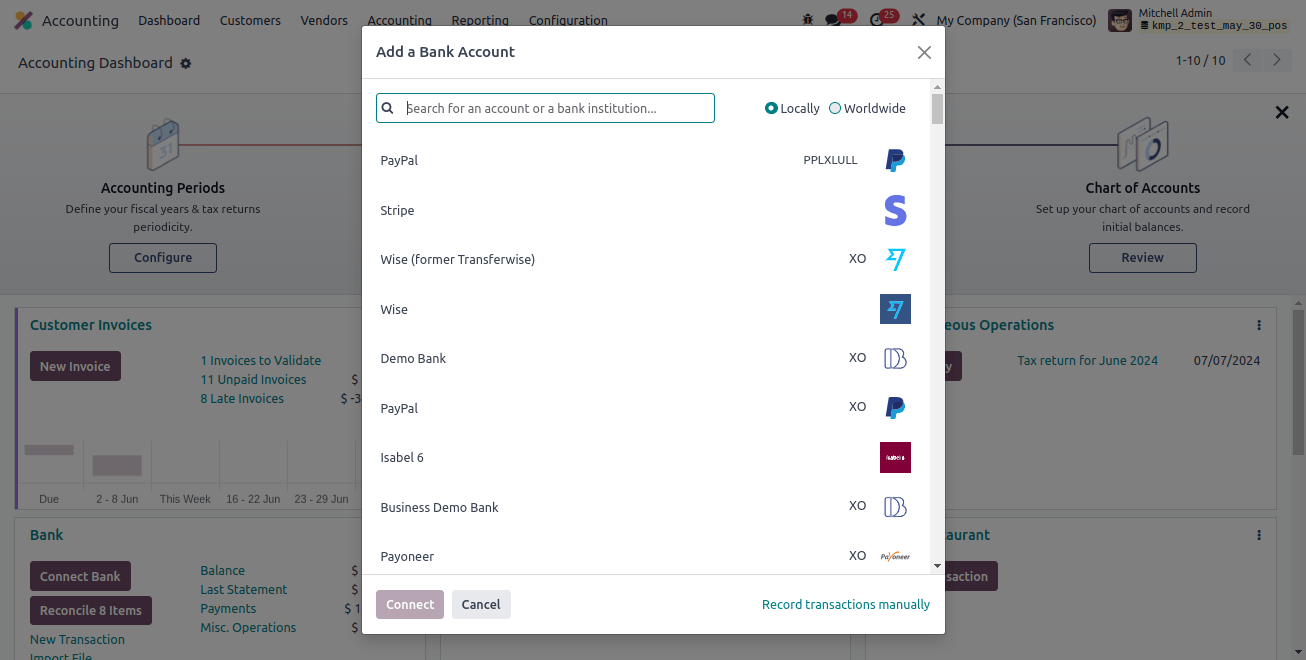
Task: Select the Payoneer row text
Action: click(x=407, y=556)
